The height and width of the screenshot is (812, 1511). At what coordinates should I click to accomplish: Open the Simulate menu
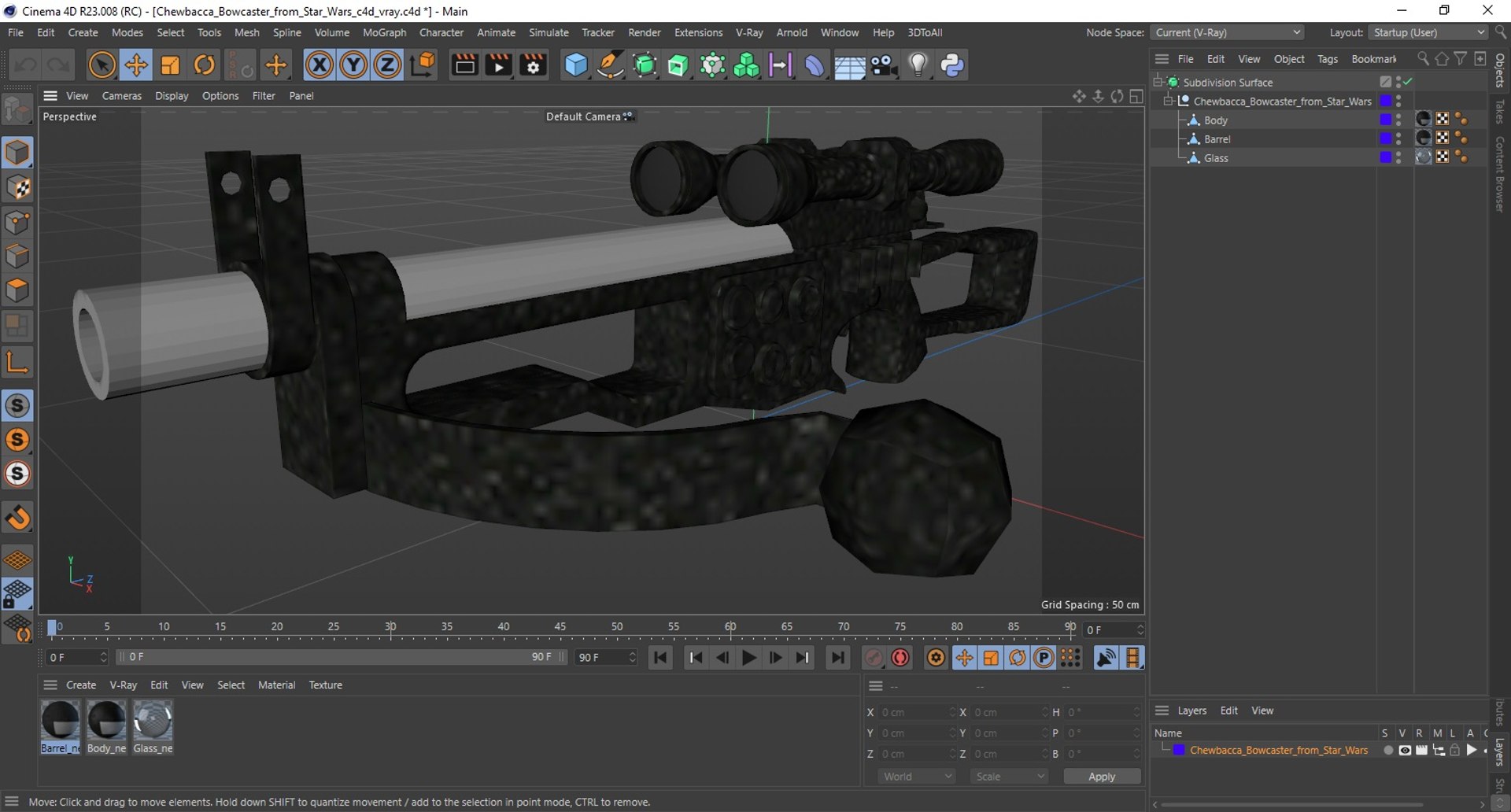[549, 32]
